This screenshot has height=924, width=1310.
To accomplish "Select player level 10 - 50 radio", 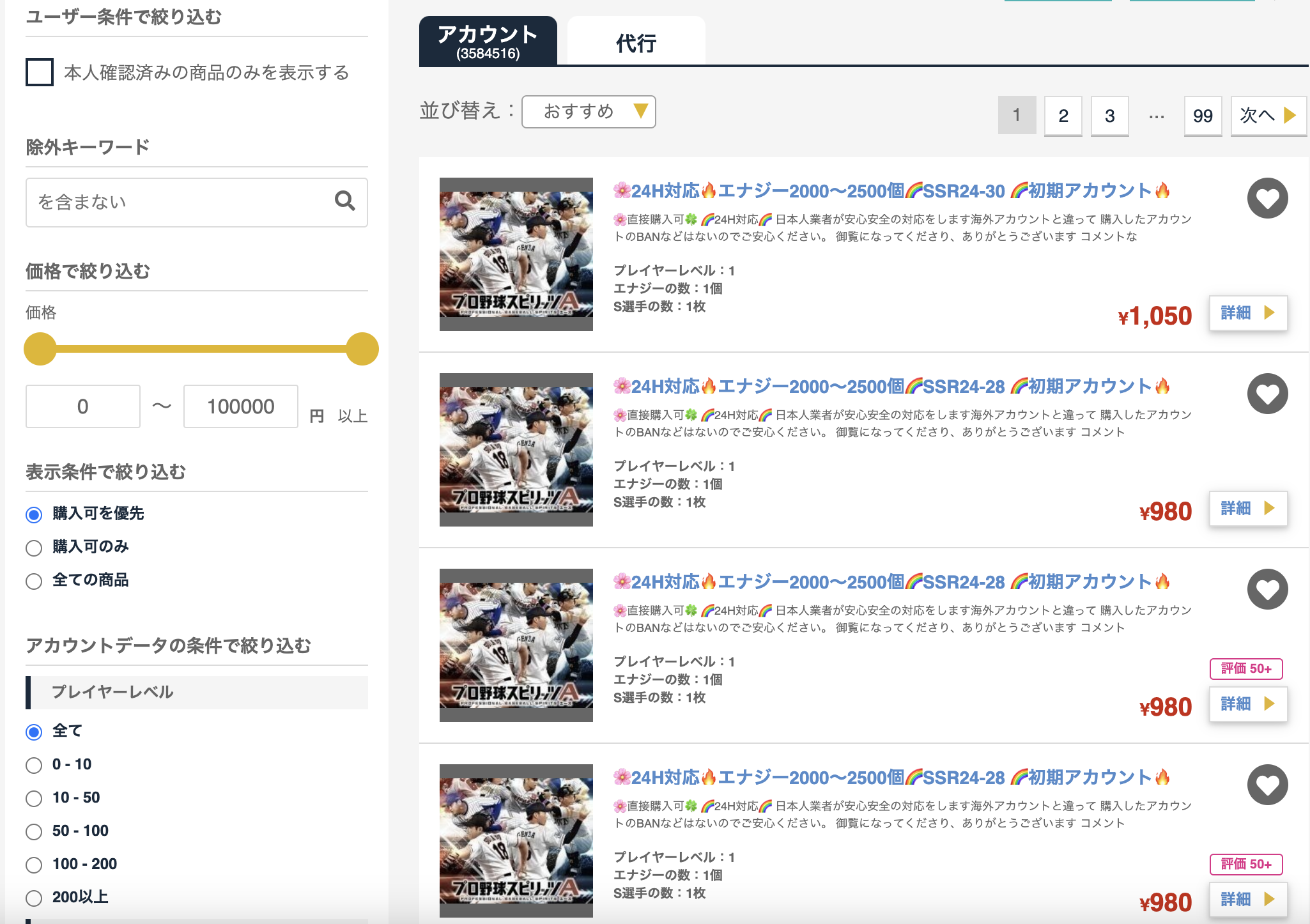I will coord(34,798).
